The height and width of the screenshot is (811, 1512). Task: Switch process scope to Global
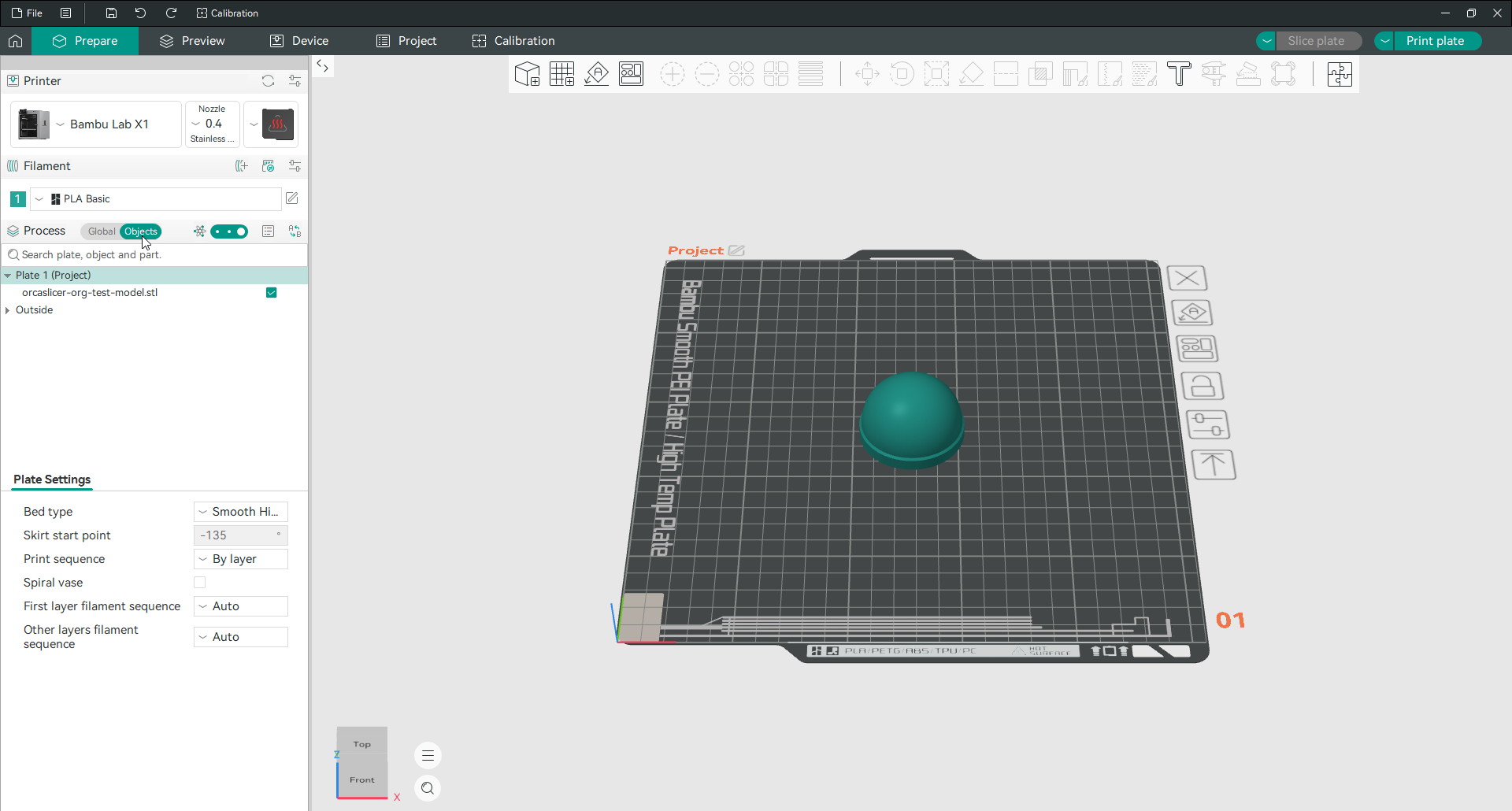(102, 231)
